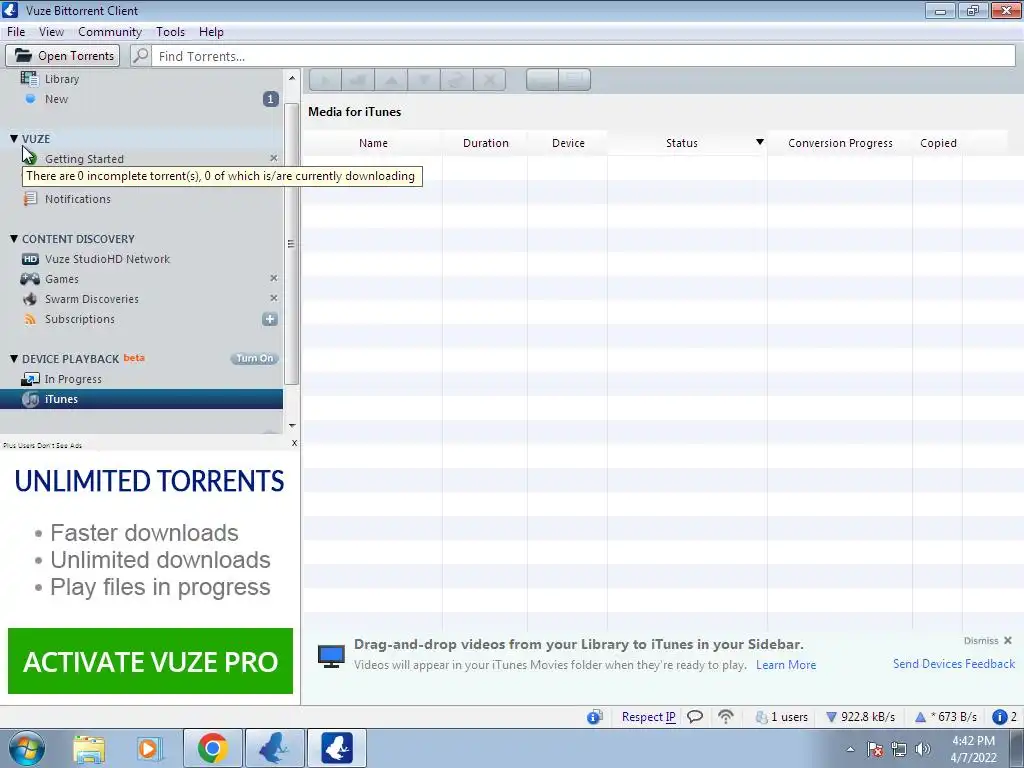This screenshot has width=1024, height=768.
Task: Collapse the CONTENT DISCOVERY section
Action: (14, 239)
